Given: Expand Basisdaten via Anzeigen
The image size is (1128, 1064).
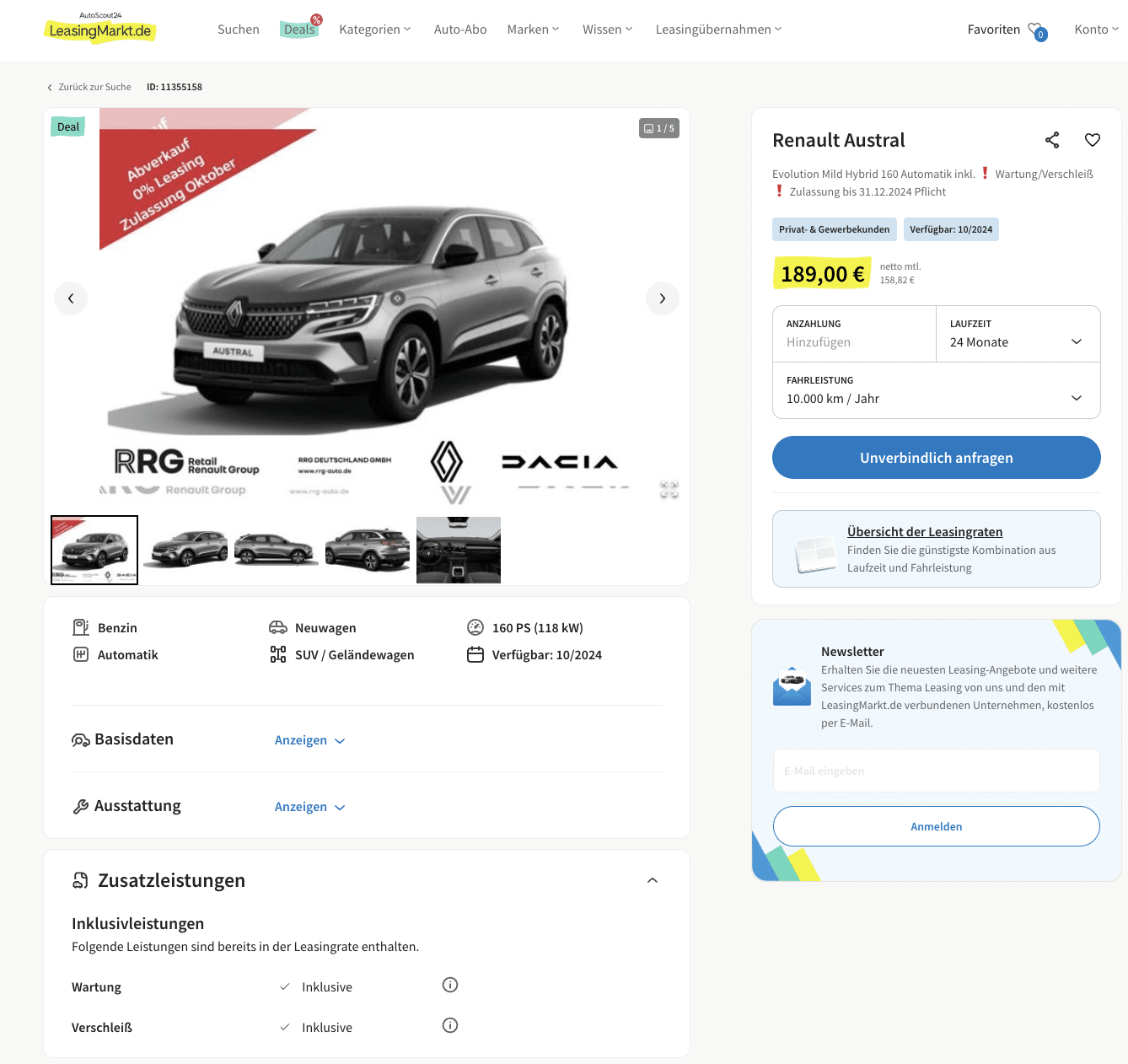Looking at the screenshot, I should point(310,740).
